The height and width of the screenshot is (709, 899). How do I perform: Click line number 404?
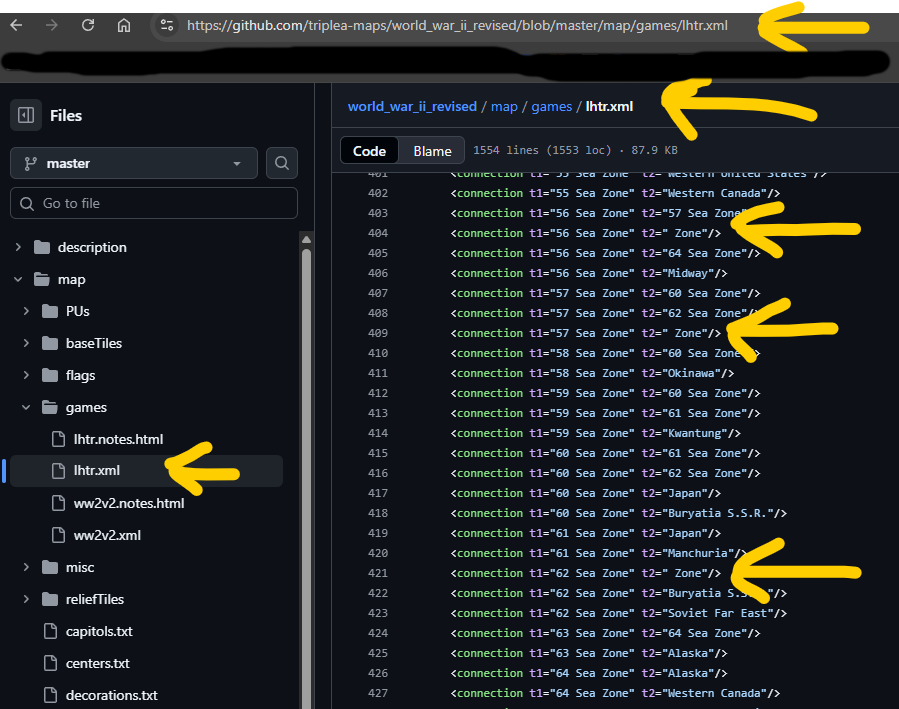coord(378,233)
